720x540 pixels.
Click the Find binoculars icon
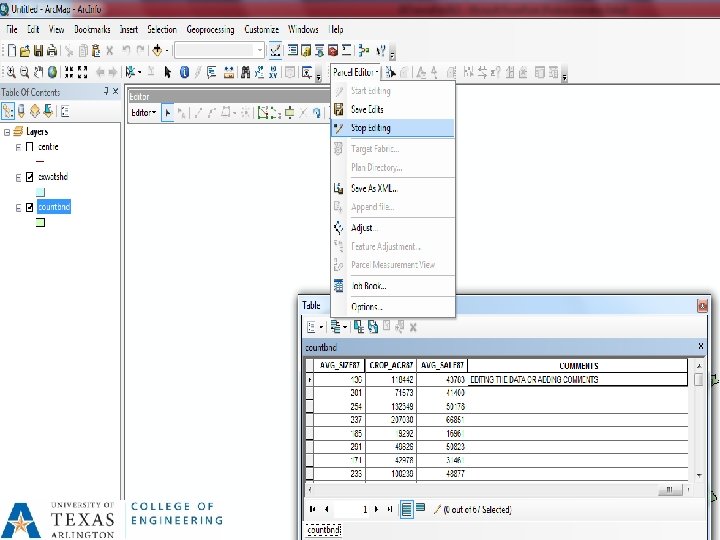point(246,72)
